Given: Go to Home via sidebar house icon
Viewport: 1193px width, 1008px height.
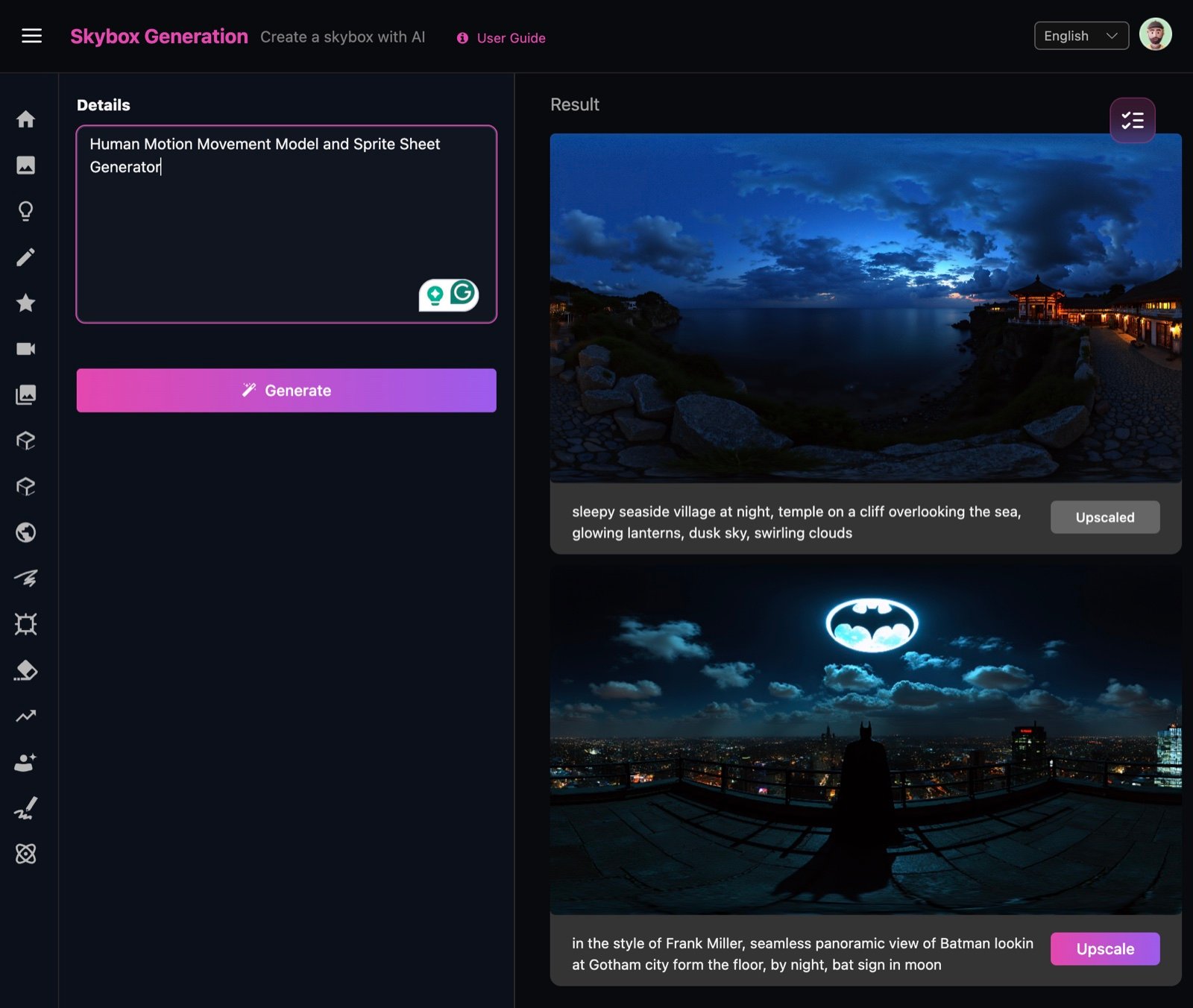Looking at the screenshot, I should (26, 119).
